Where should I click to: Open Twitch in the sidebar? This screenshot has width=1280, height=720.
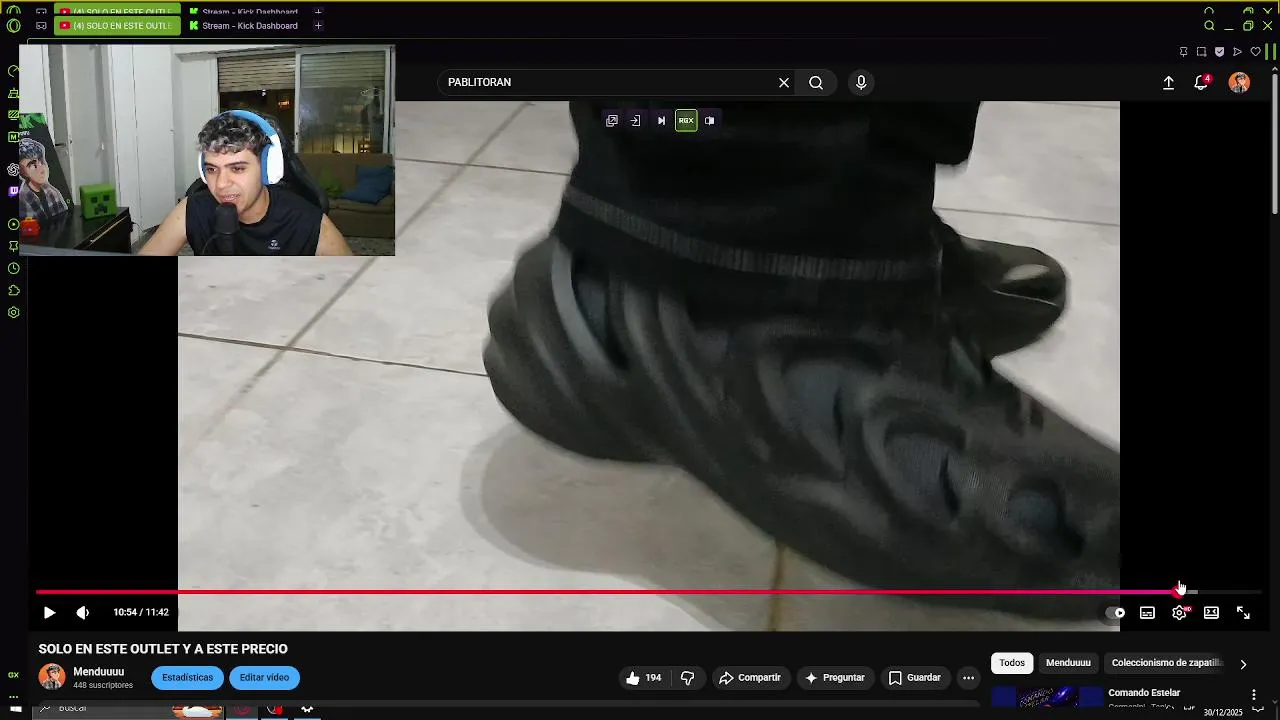tap(13, 191)
